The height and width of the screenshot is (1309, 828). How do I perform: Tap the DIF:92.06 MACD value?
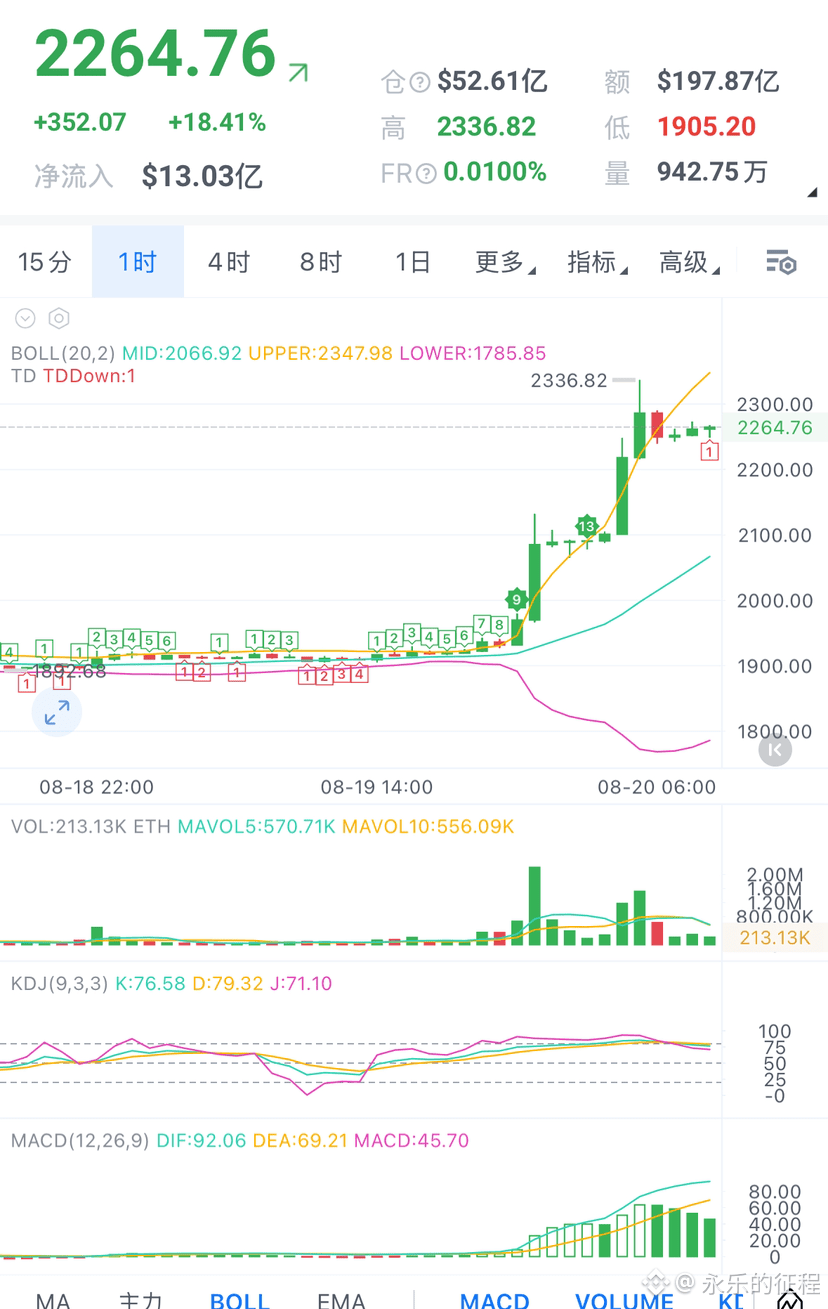pyautogui.click(x=201, y=1140)
